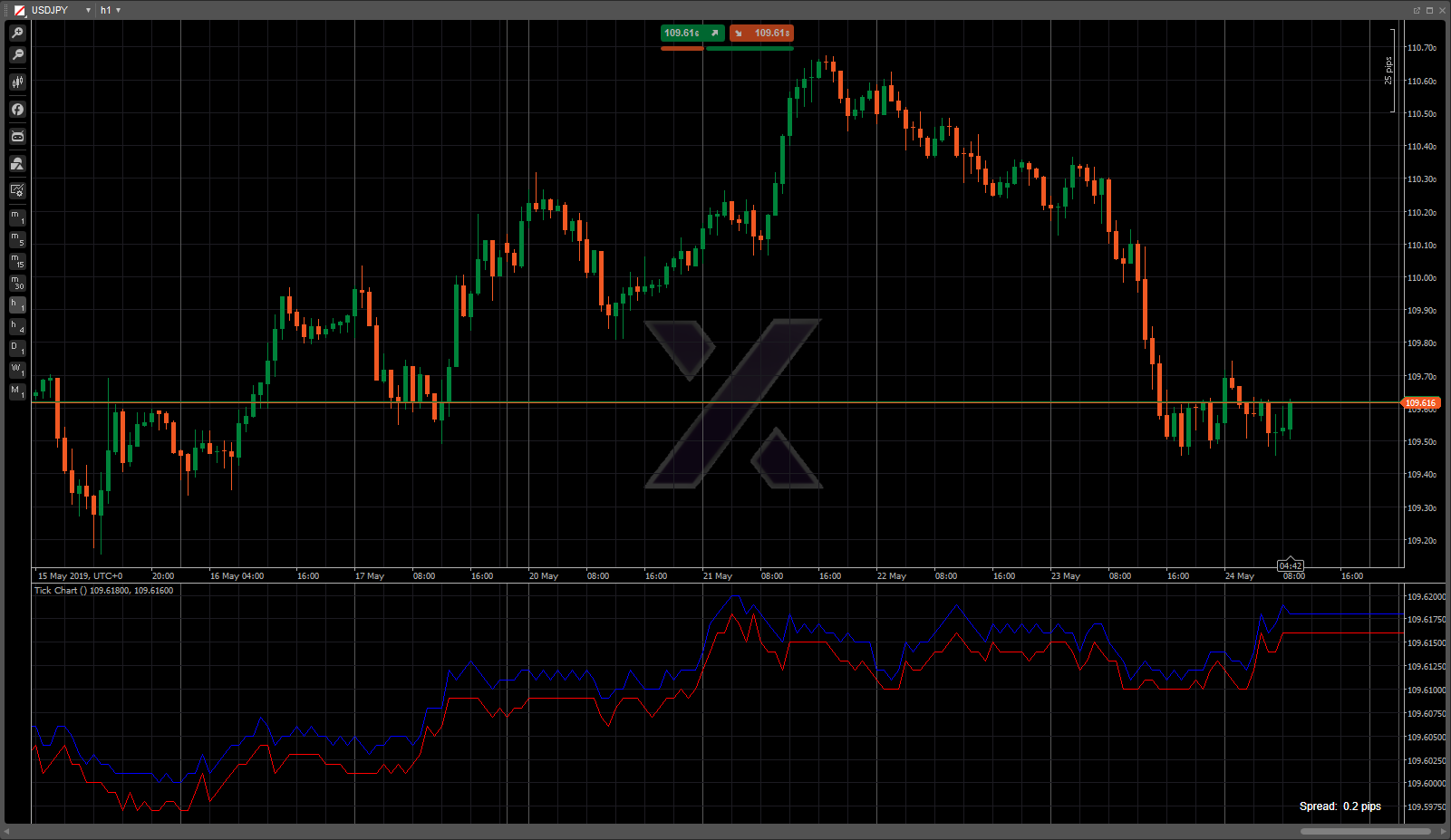This screenshot has height=840, width=1451.
Task: Click the Facebook share icon
Action: coord(17,110)
